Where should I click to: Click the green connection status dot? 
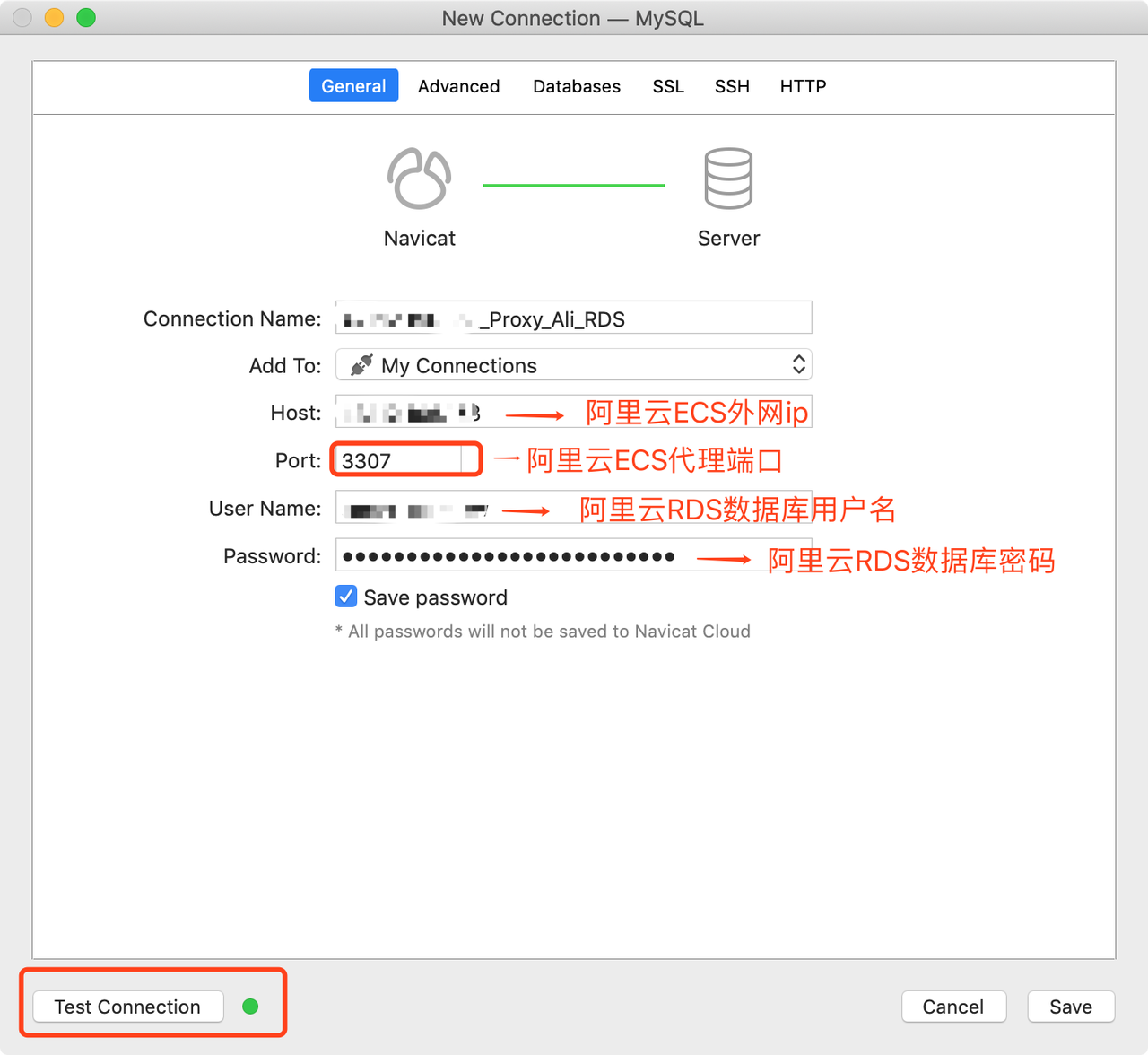[250, 1007]
